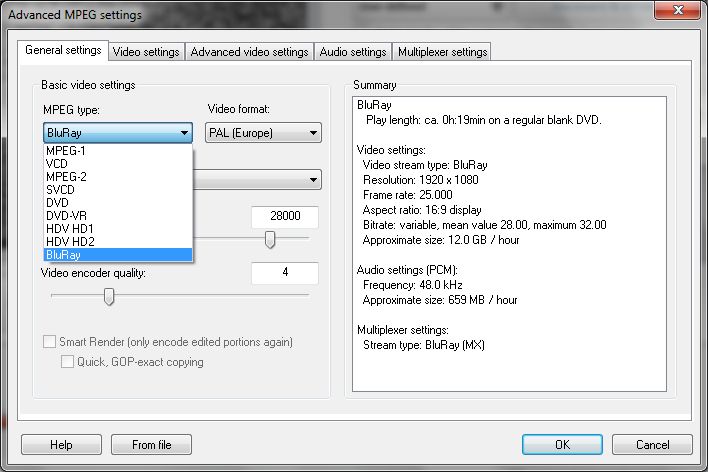Choose MPEG-2 from the MPEG type list
The width and height of the screenshot is (708, 472).
coord(118,177)
